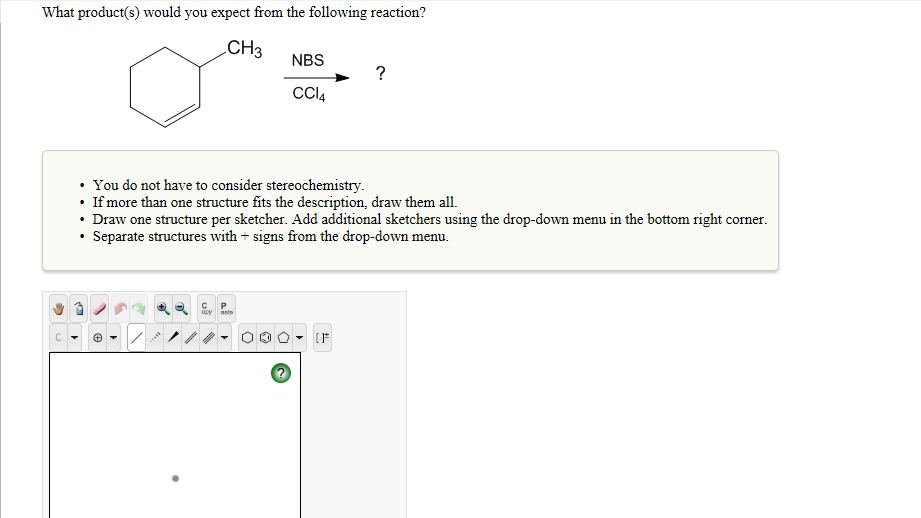Select the cyclohexane ring tool

pos(247,338)
